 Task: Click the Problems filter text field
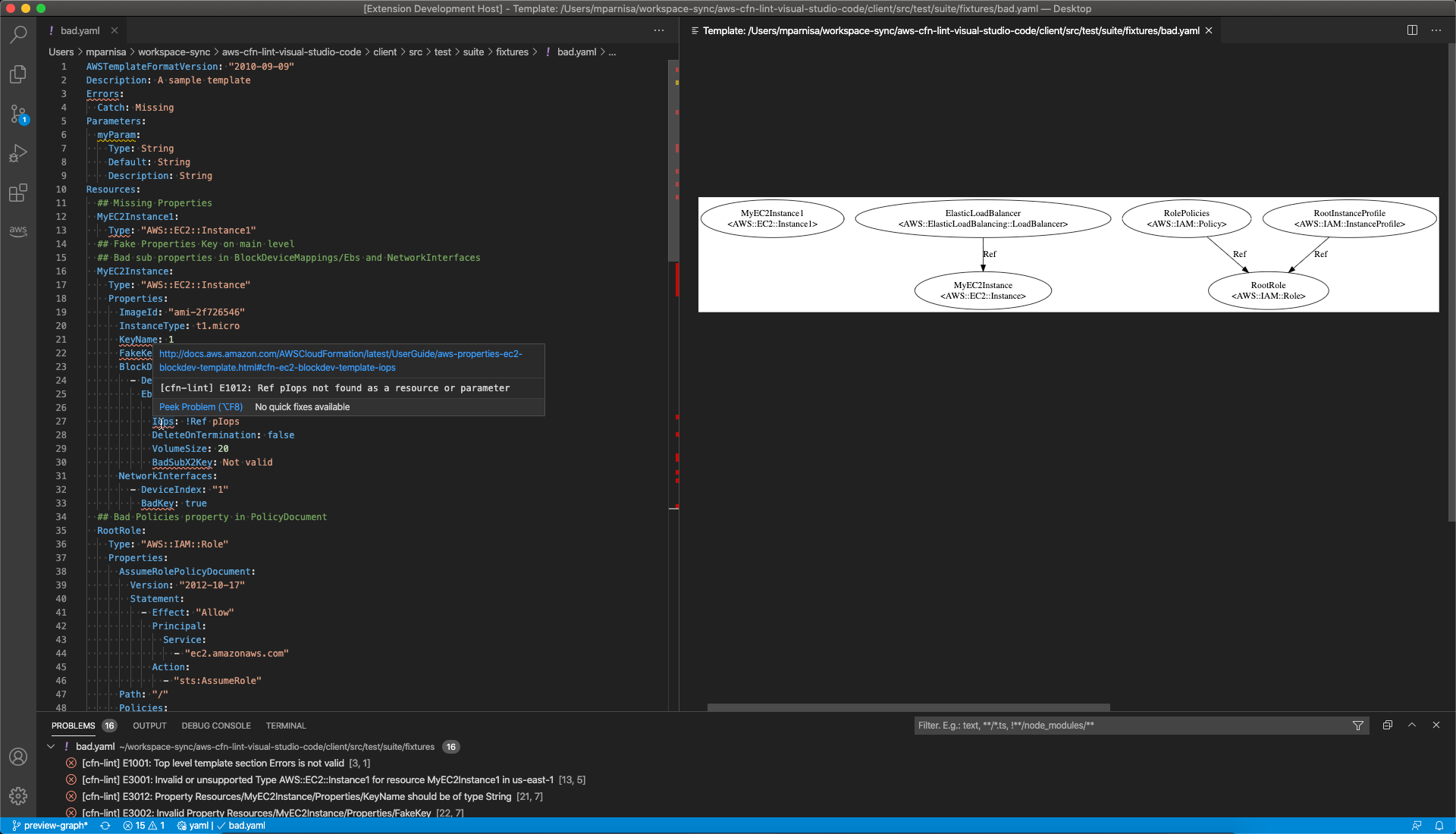(x=1130, y=726)
